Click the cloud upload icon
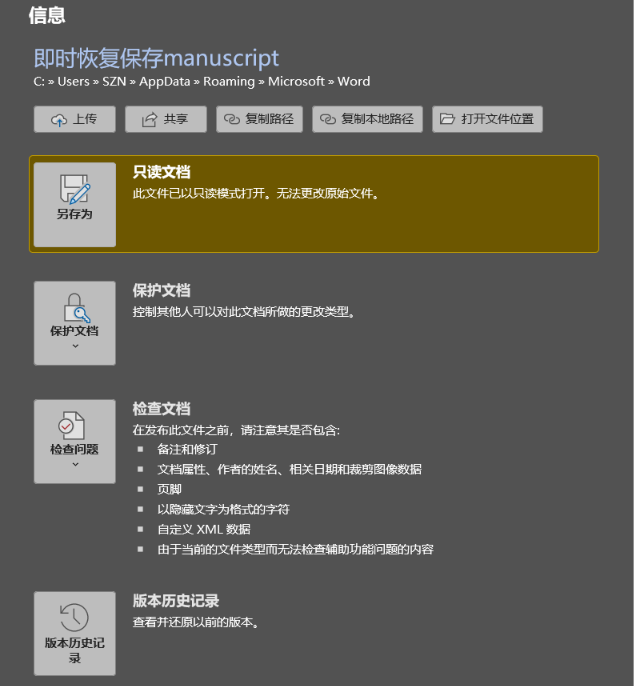 [59, 119]
